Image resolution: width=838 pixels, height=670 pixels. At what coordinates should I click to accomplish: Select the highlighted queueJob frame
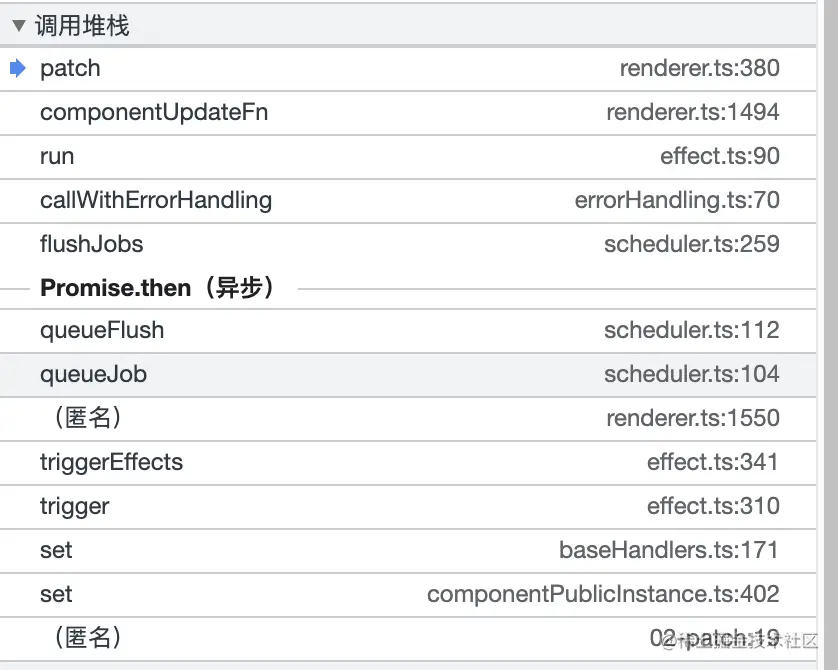point(94,374)
